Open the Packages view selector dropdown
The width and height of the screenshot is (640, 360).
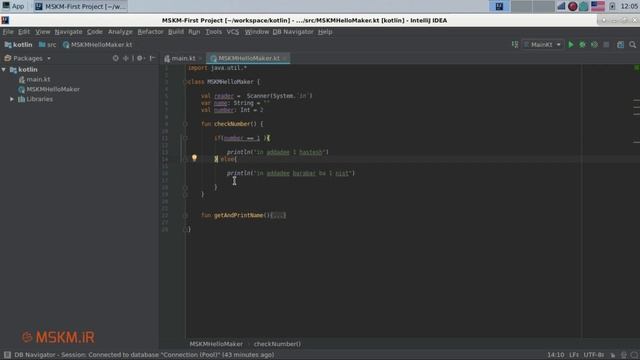tap(49, 59)
